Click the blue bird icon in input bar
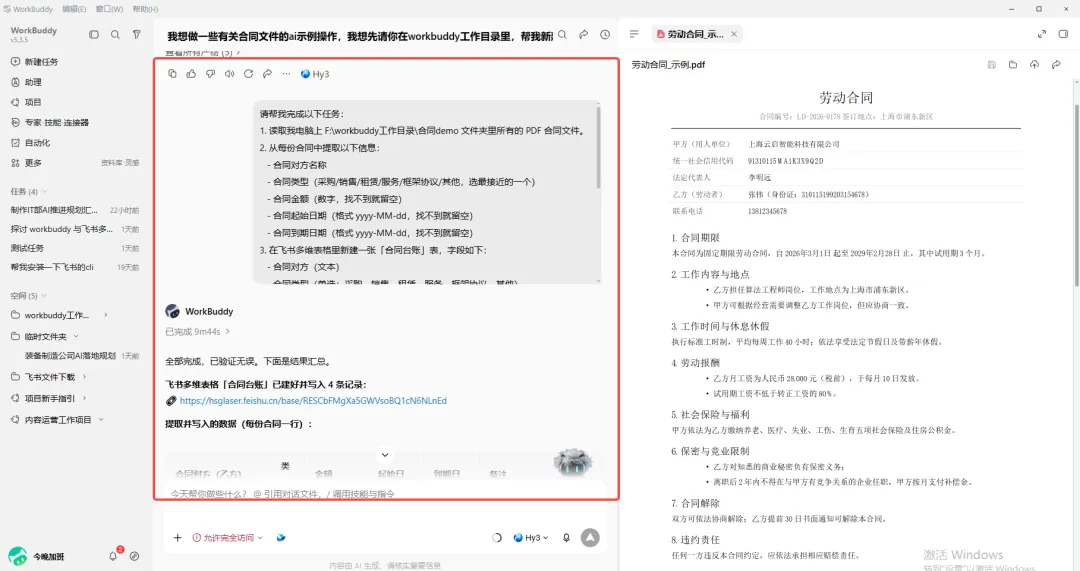 pos(281,537)
